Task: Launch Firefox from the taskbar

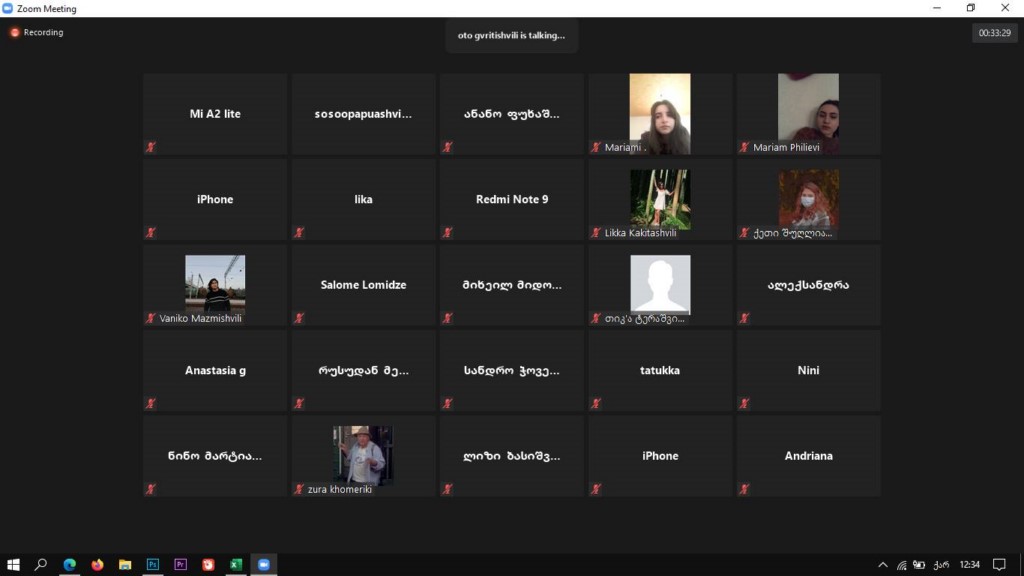Action: (x=97, y=564)
